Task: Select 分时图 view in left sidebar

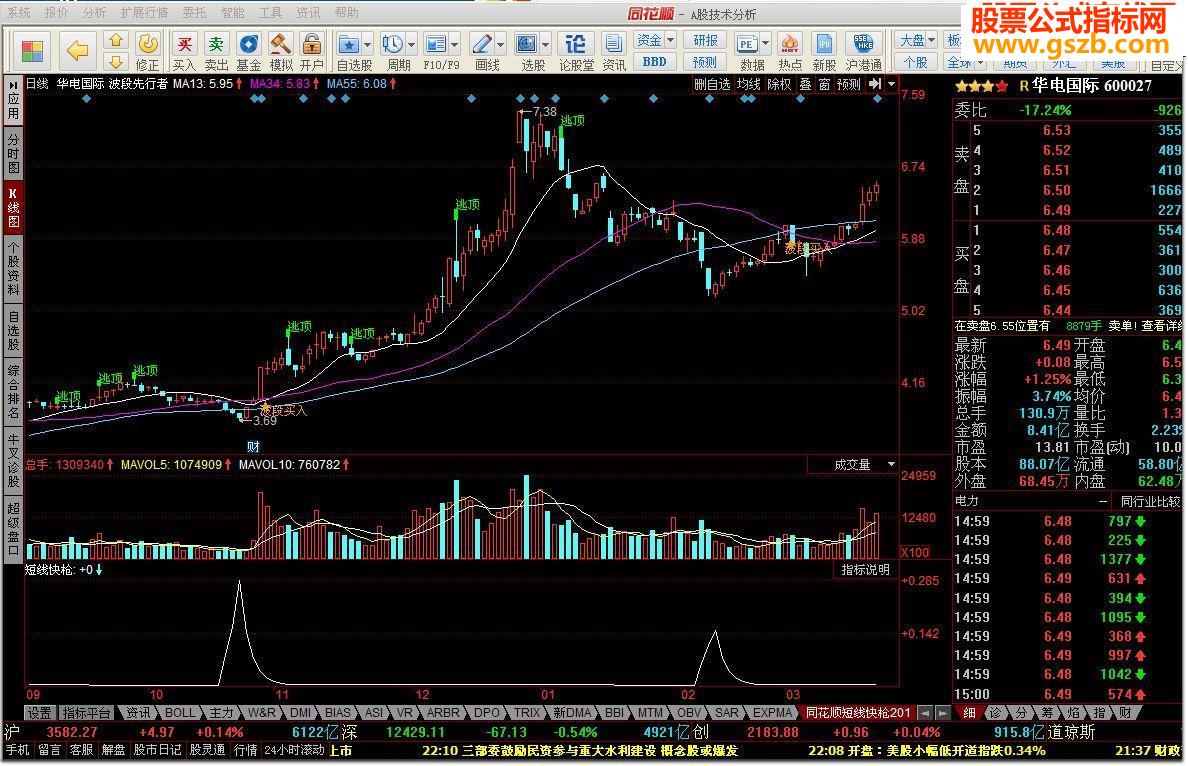Action: 13,152
